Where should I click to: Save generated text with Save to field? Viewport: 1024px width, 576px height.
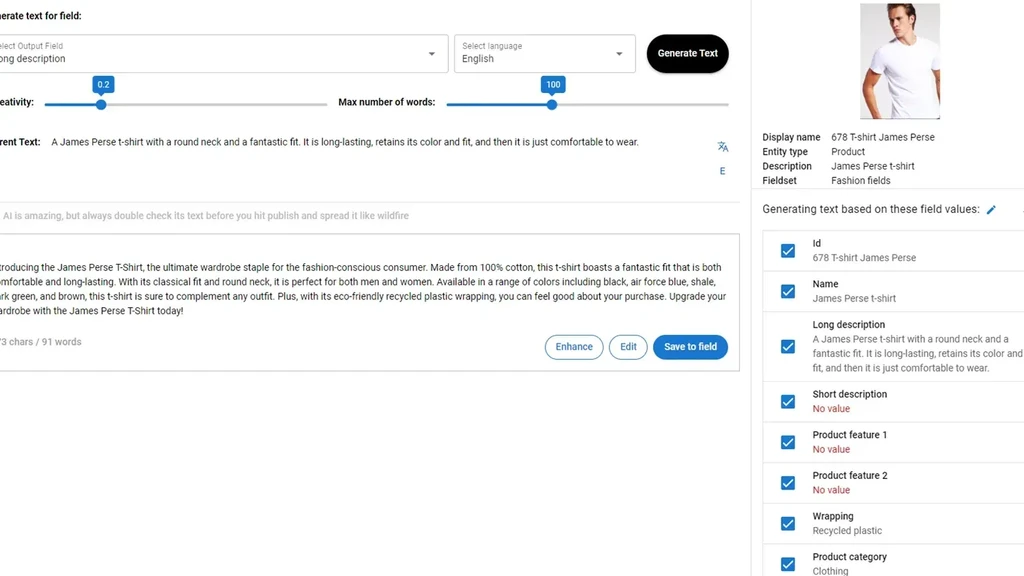coord(690,347)
